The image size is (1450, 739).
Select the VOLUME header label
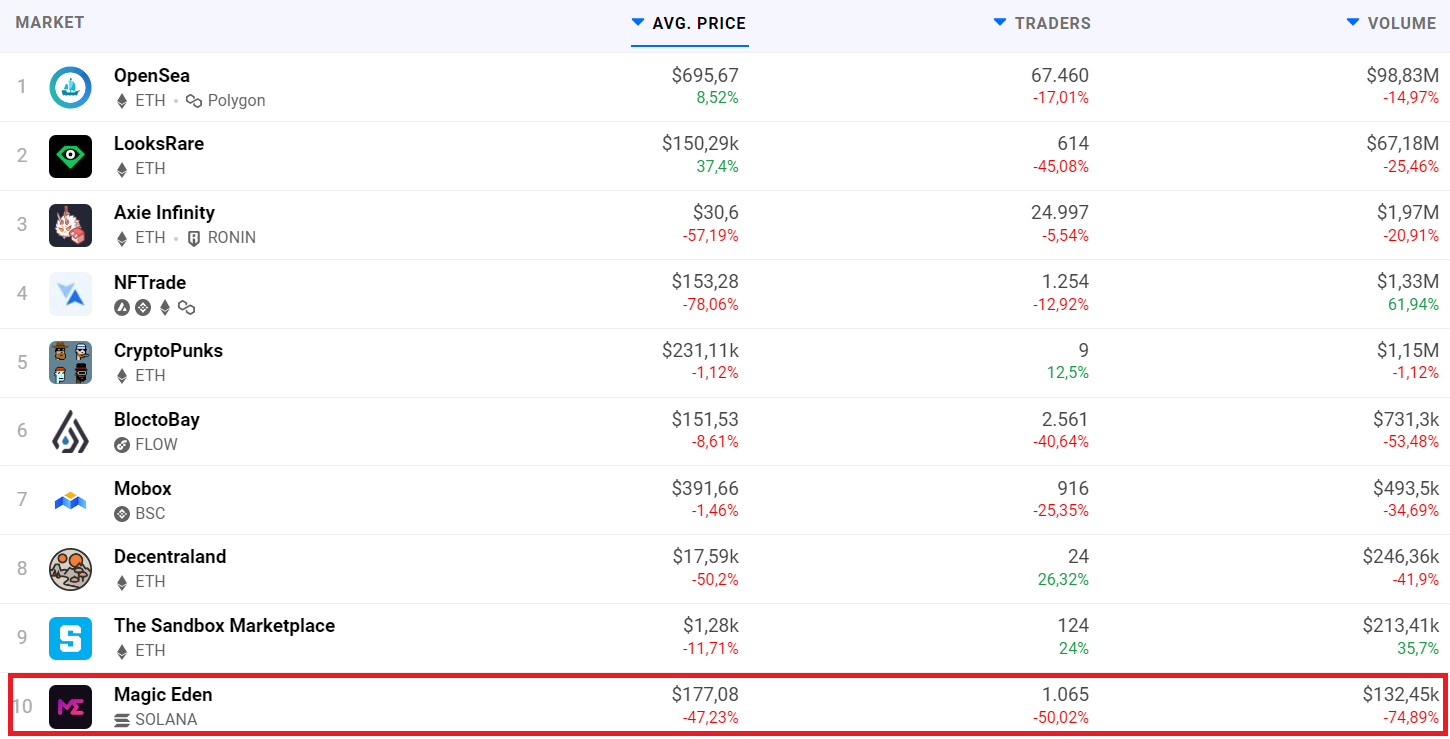click(x=1402, y=23)
